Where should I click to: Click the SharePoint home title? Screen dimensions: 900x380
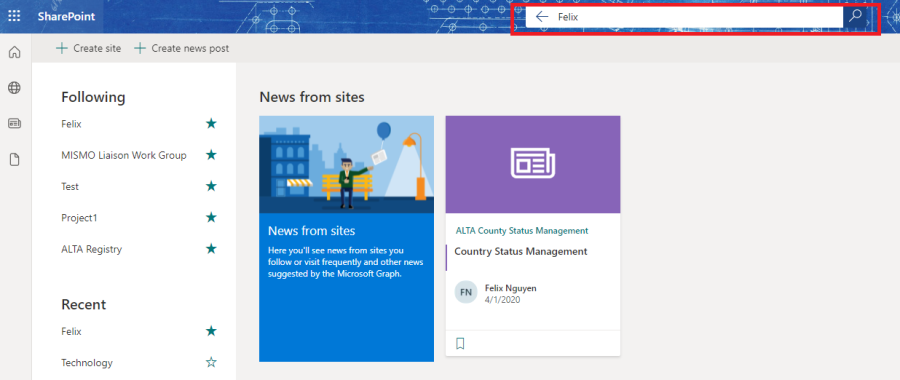pos(67,17)
